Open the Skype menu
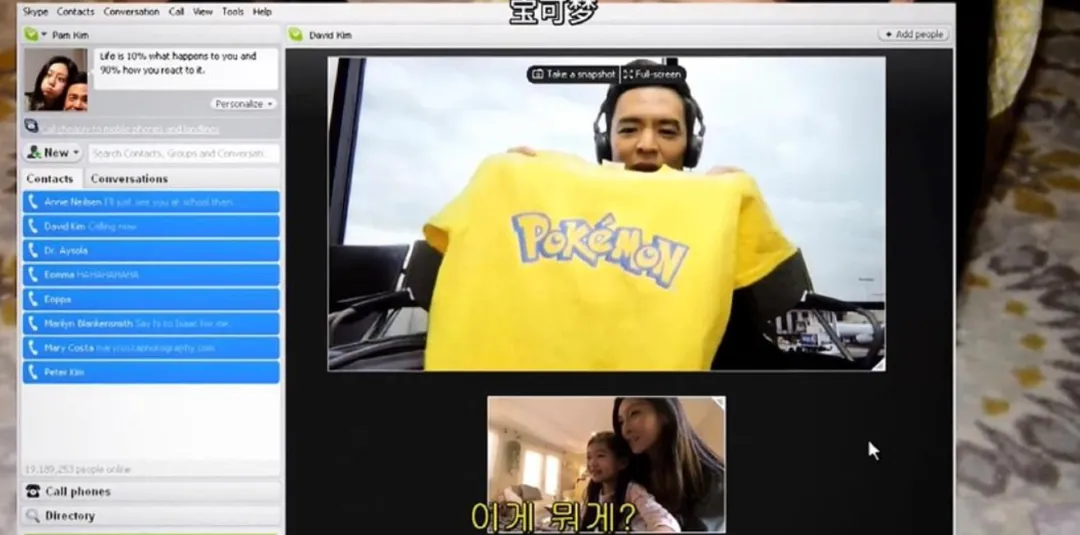1080x535 pixels. [x=35, y=12]
